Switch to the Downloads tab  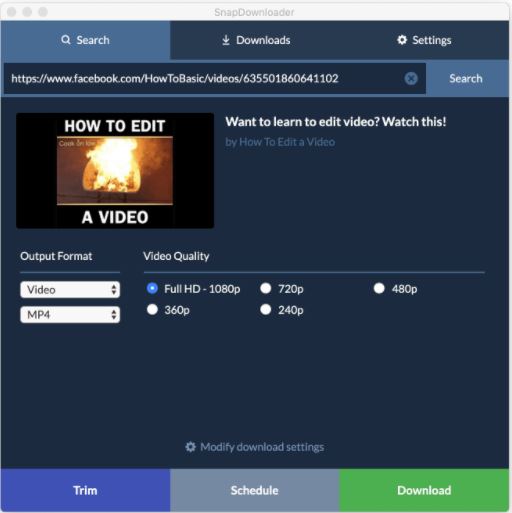255,40
